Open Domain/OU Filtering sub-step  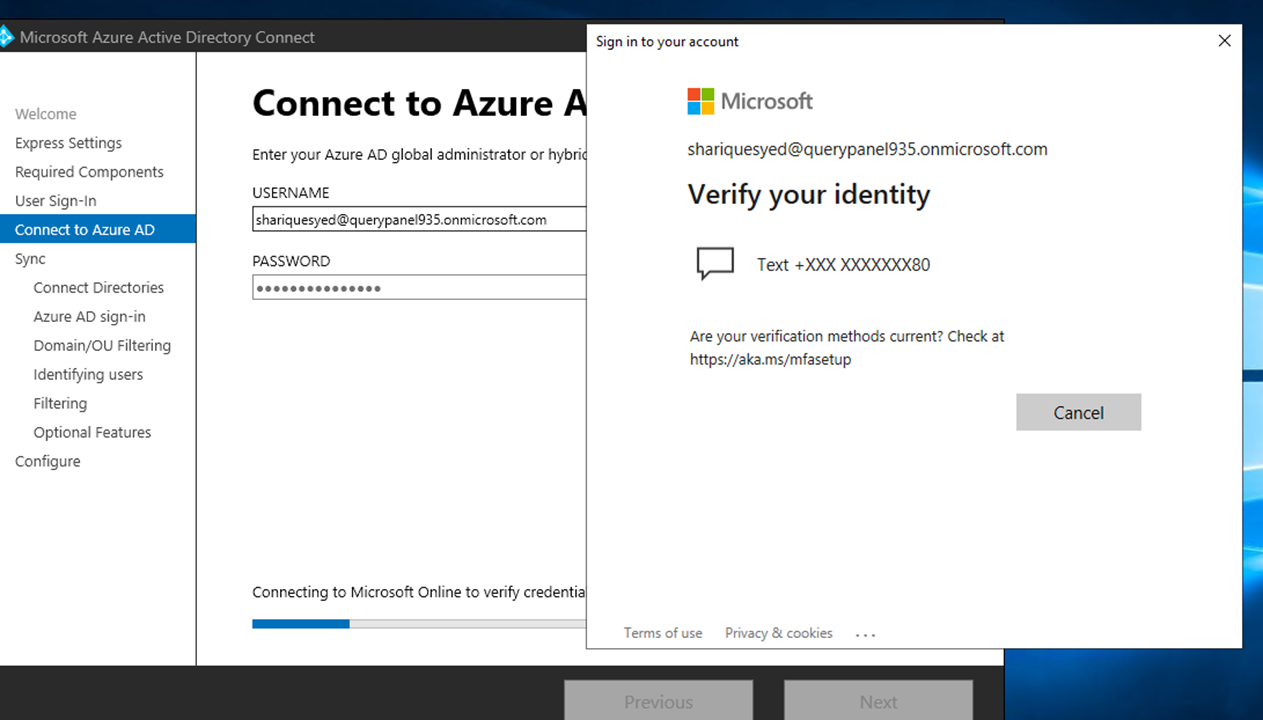(x=102, y=346)
